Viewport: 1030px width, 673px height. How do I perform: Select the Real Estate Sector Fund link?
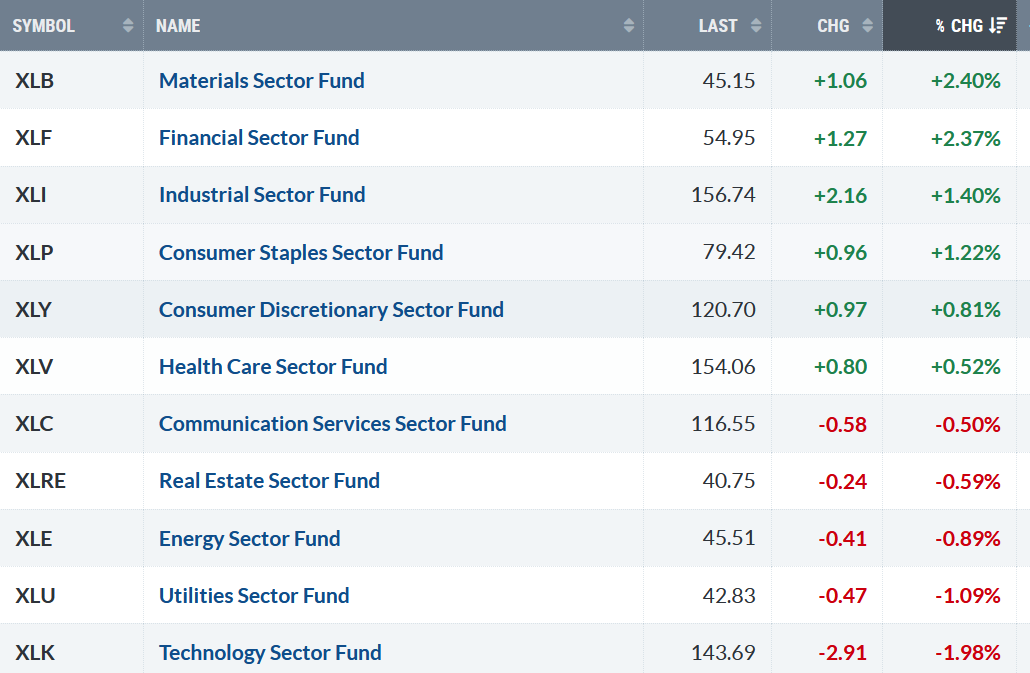tap(269, 480)
